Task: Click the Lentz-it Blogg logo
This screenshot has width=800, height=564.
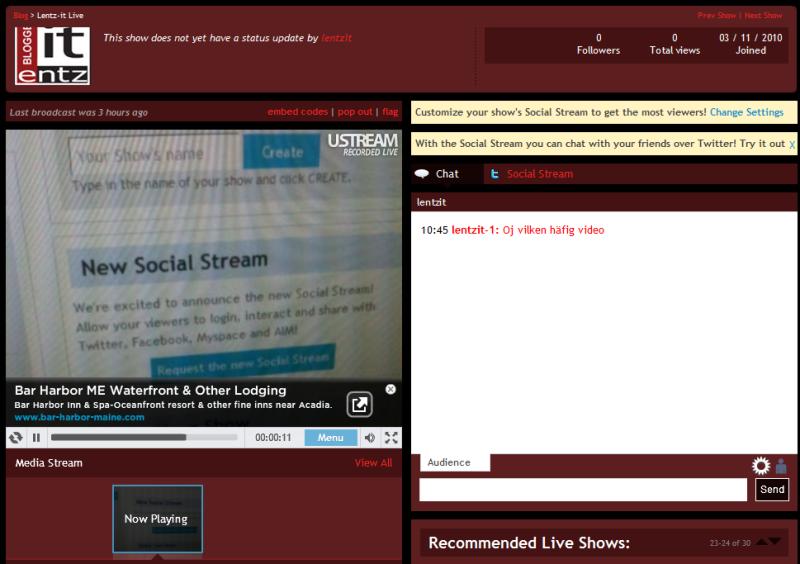Action: (x=52, y=55)
